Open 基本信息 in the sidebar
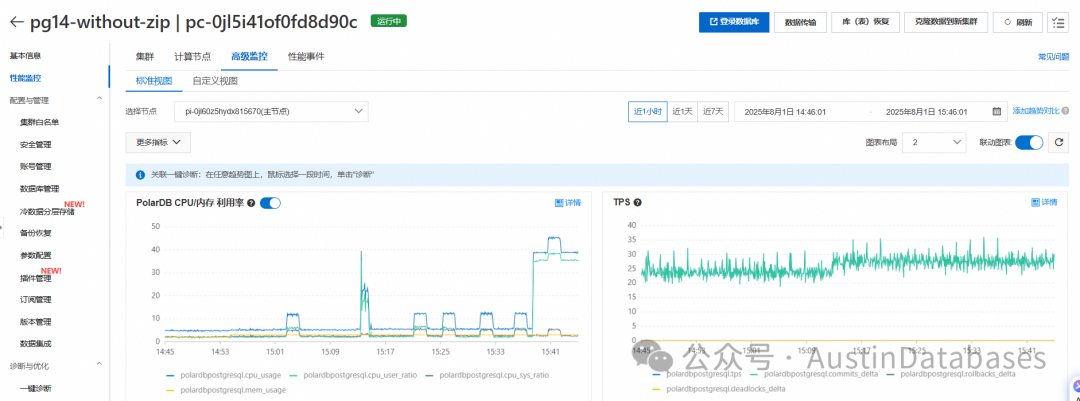The width and height of the screenshot is (1080, 401). 25,56
